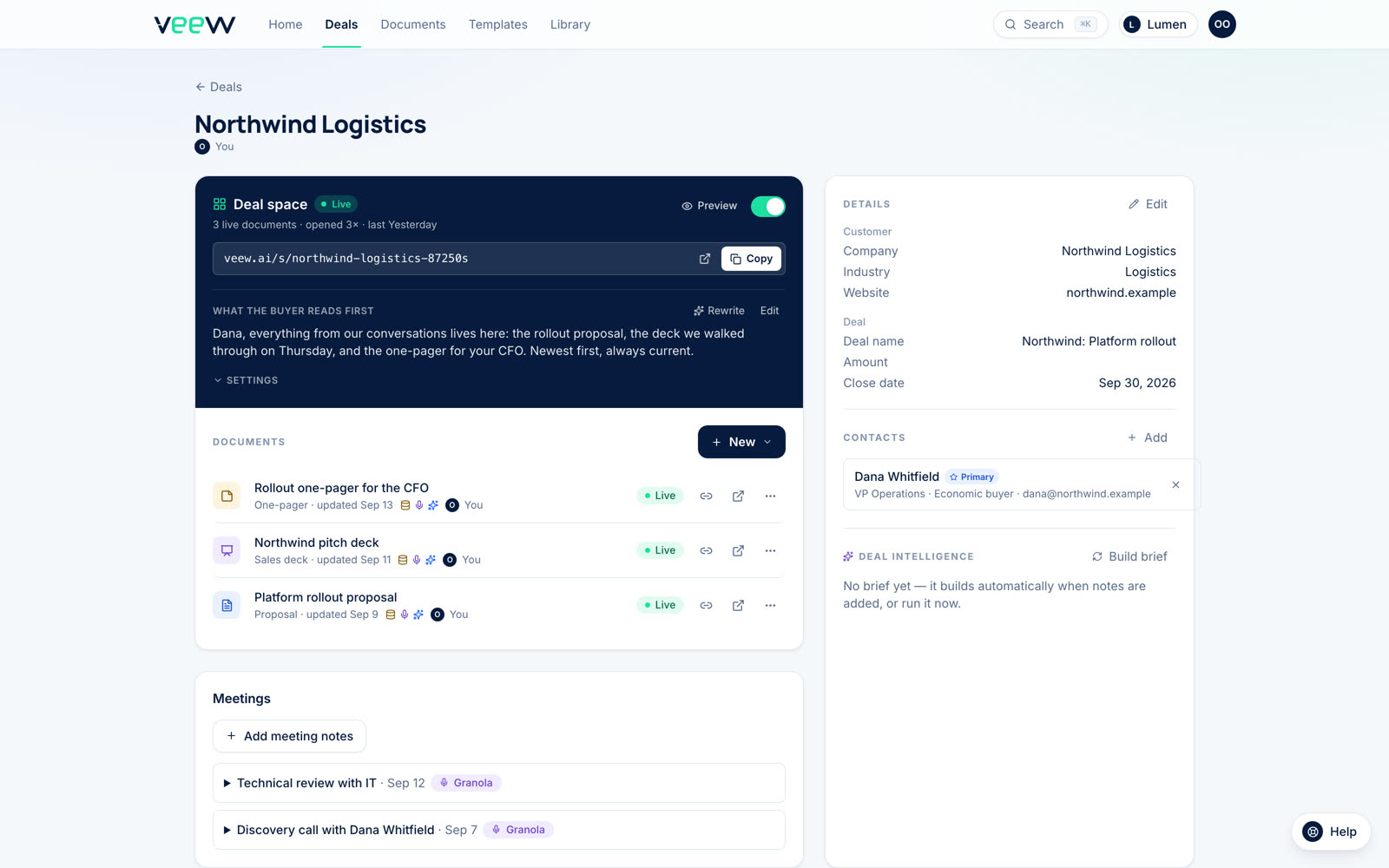Open deal space link in new tab

[705, 259]
